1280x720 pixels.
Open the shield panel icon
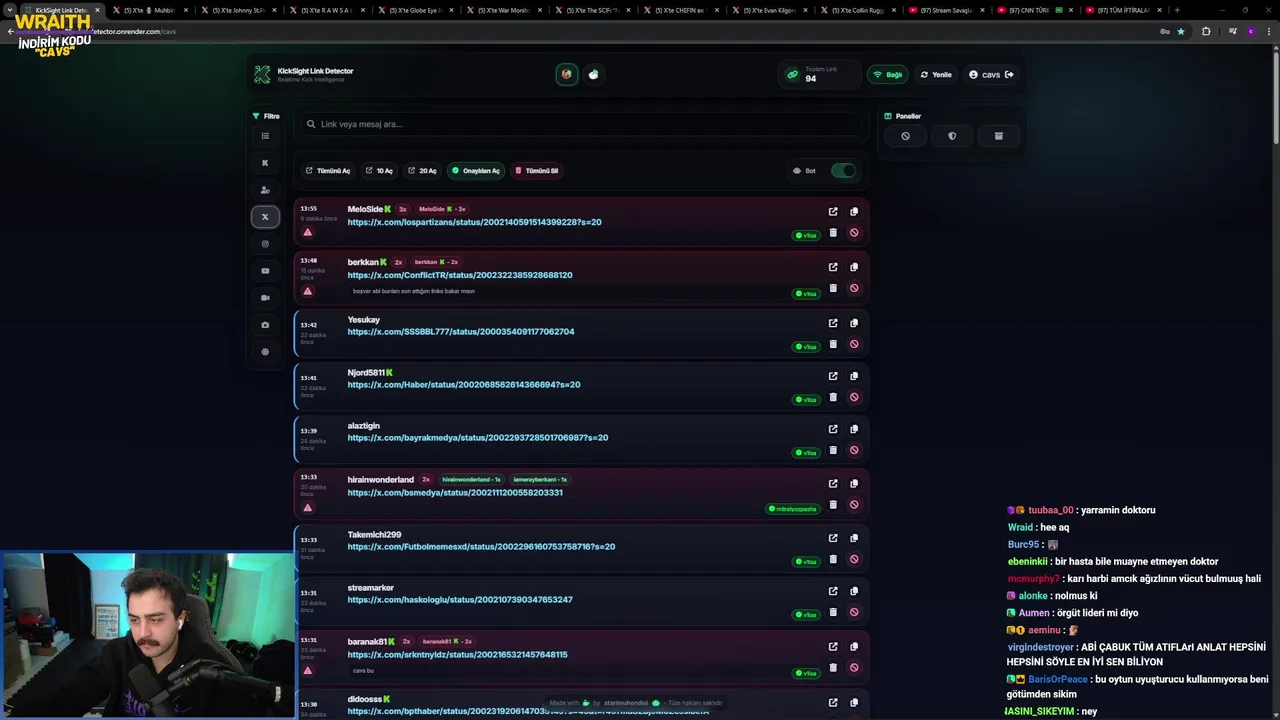[x=952, y=136]
